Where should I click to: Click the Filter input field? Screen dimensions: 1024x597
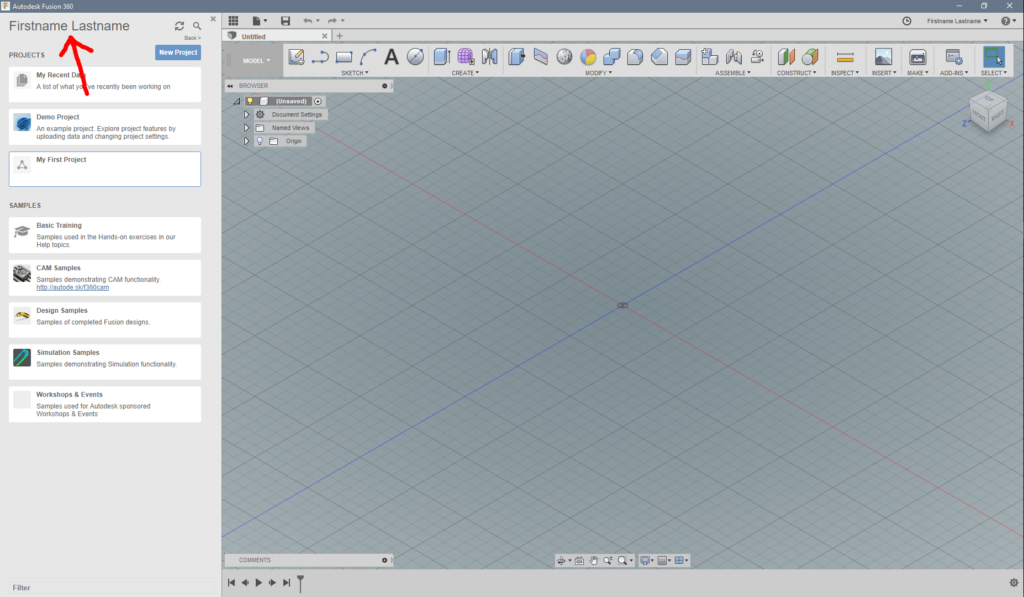(105, 588)
